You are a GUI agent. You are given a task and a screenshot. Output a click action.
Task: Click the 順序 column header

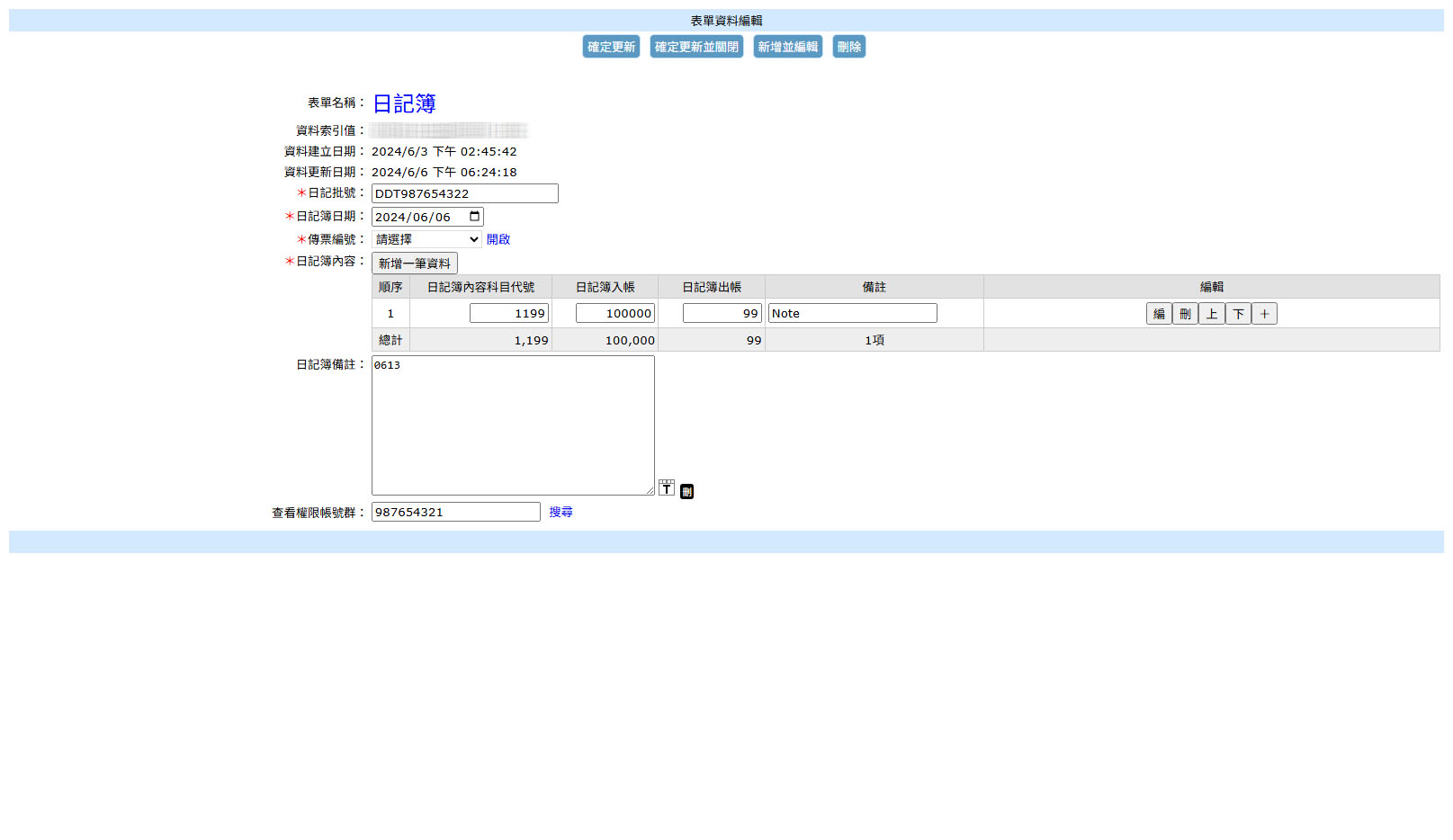click(x=390, y=287)
